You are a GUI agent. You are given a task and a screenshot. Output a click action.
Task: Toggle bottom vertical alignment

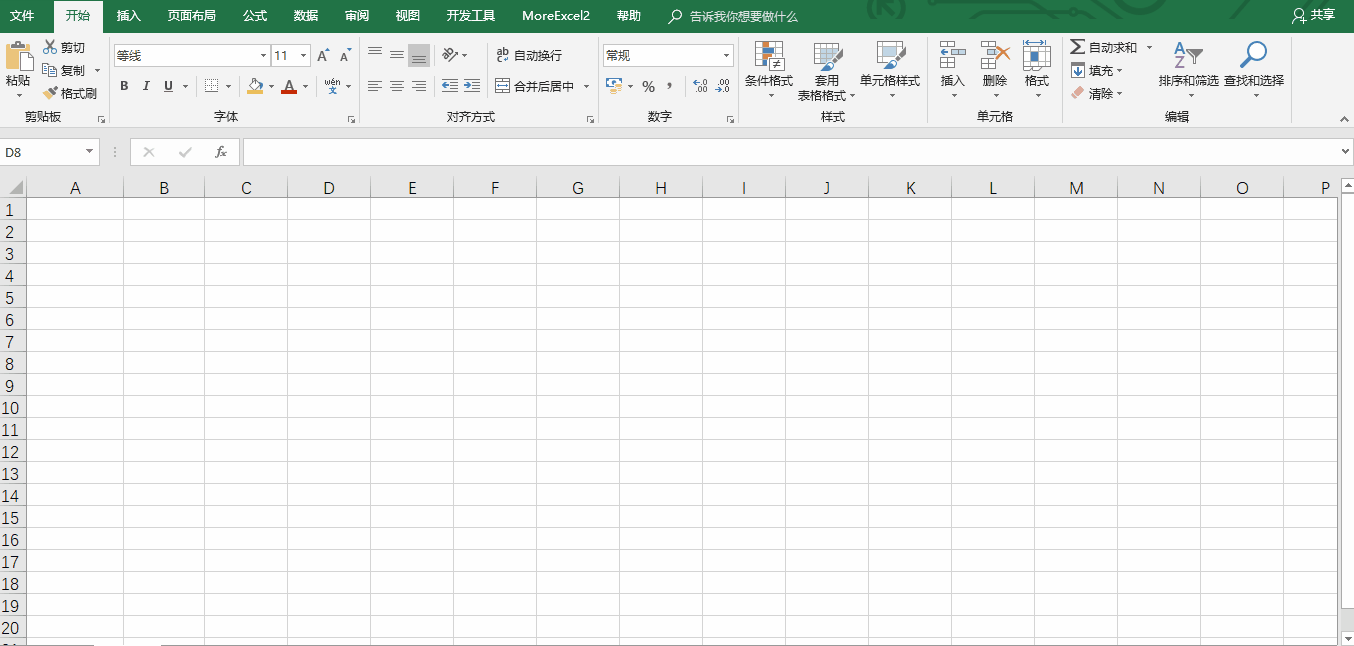(x=419, y=55)
